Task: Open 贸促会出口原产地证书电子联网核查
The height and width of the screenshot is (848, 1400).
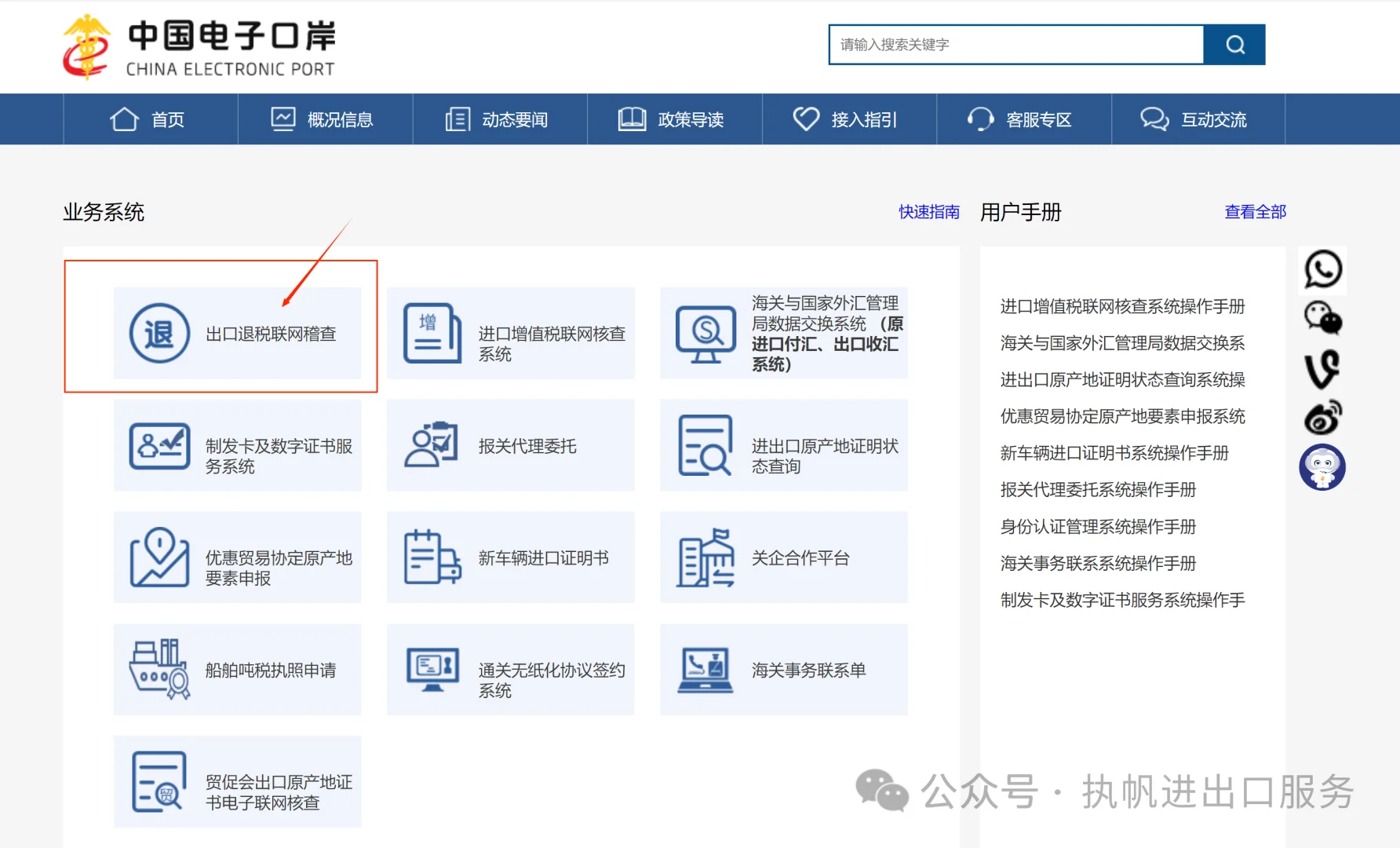Action: 237,782
